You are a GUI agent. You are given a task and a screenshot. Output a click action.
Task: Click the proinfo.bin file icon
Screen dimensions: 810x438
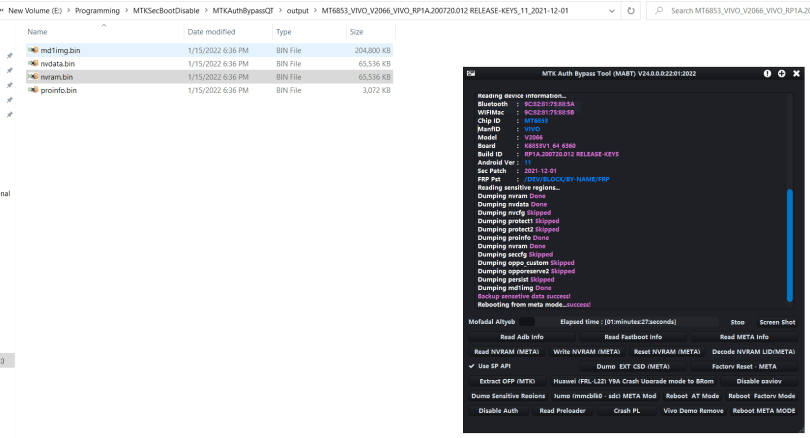pyautogui.click(x=33, y=90)
